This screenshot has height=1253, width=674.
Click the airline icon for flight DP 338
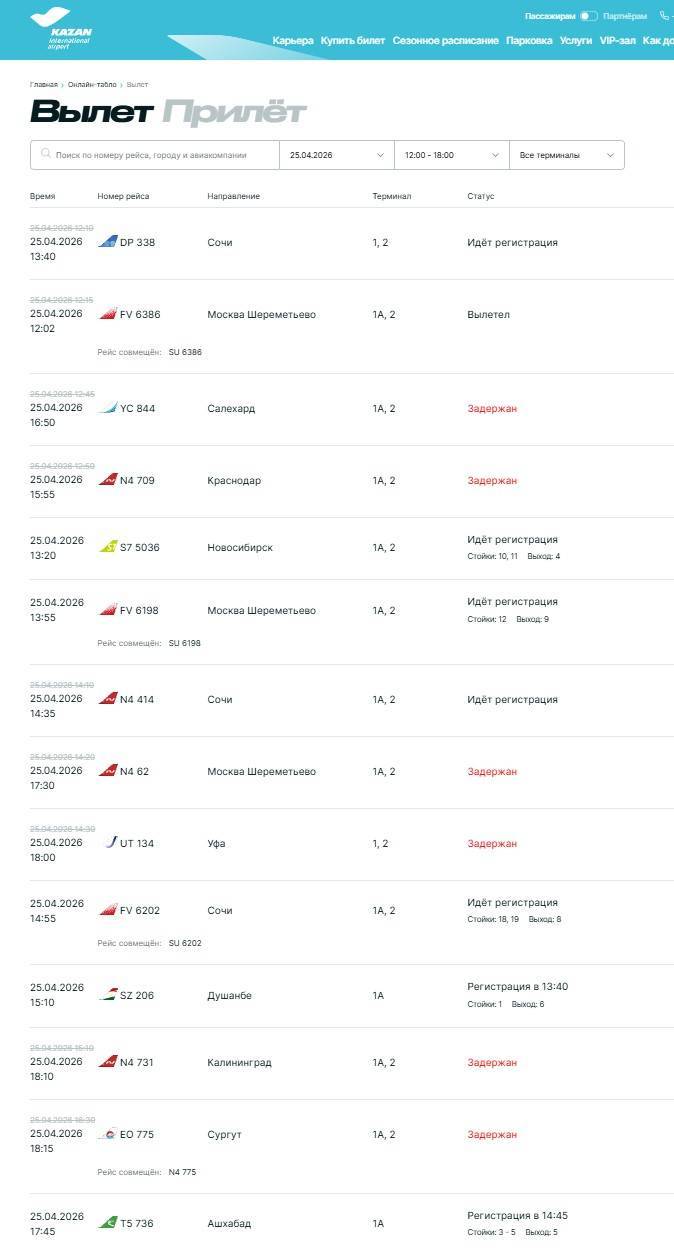[x=107, y=242]
